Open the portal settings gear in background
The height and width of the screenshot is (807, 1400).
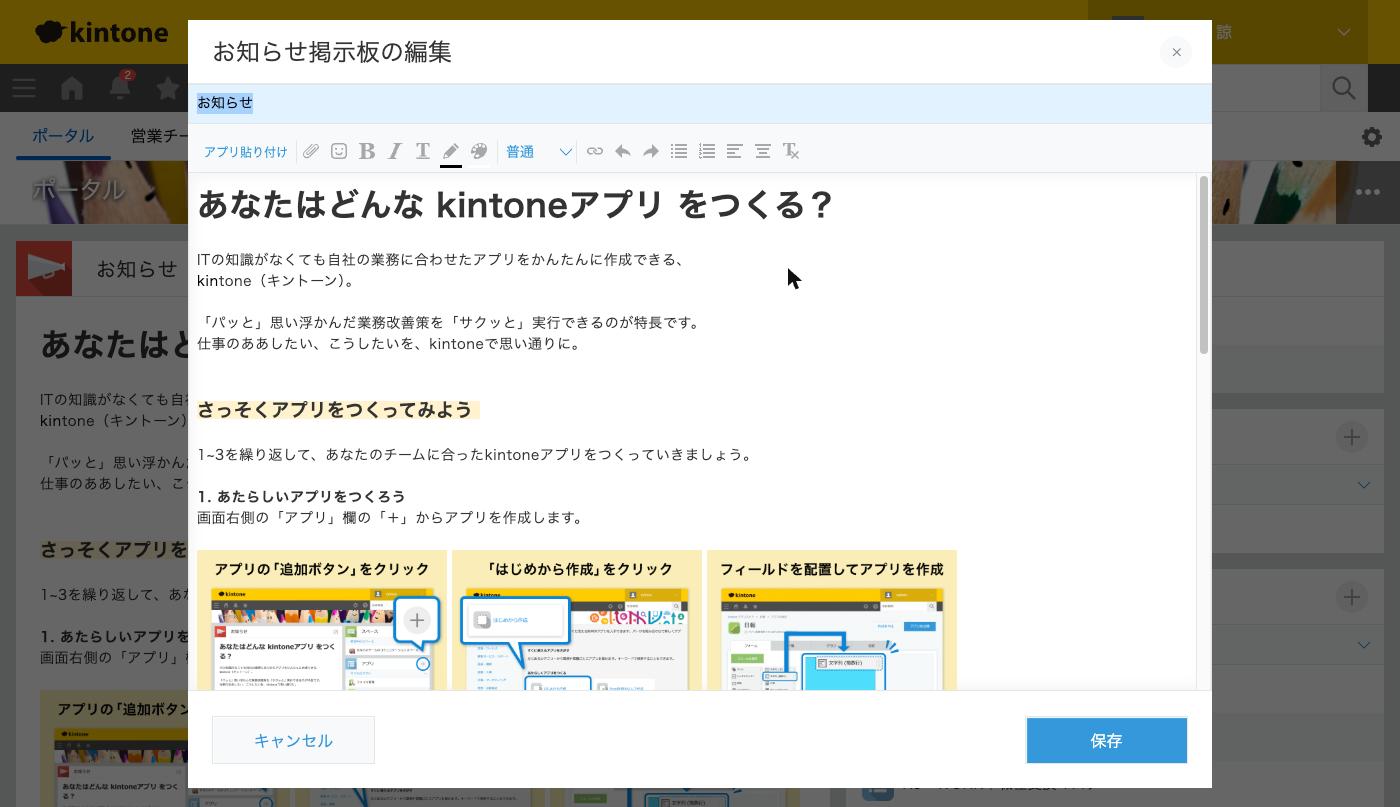1372,137
